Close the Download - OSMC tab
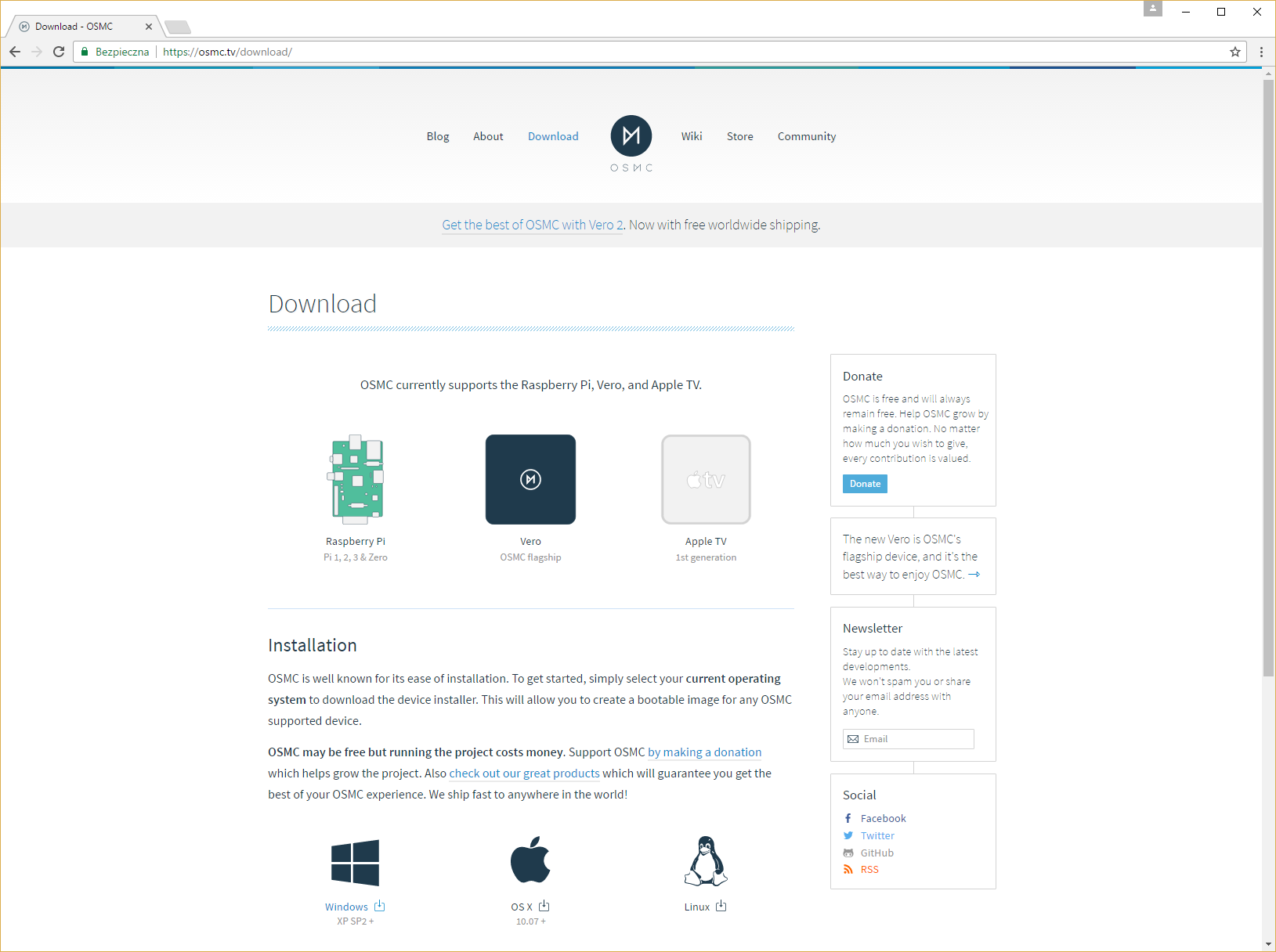The width and height of the screenshot is (1276, 952). pos(149,27)
